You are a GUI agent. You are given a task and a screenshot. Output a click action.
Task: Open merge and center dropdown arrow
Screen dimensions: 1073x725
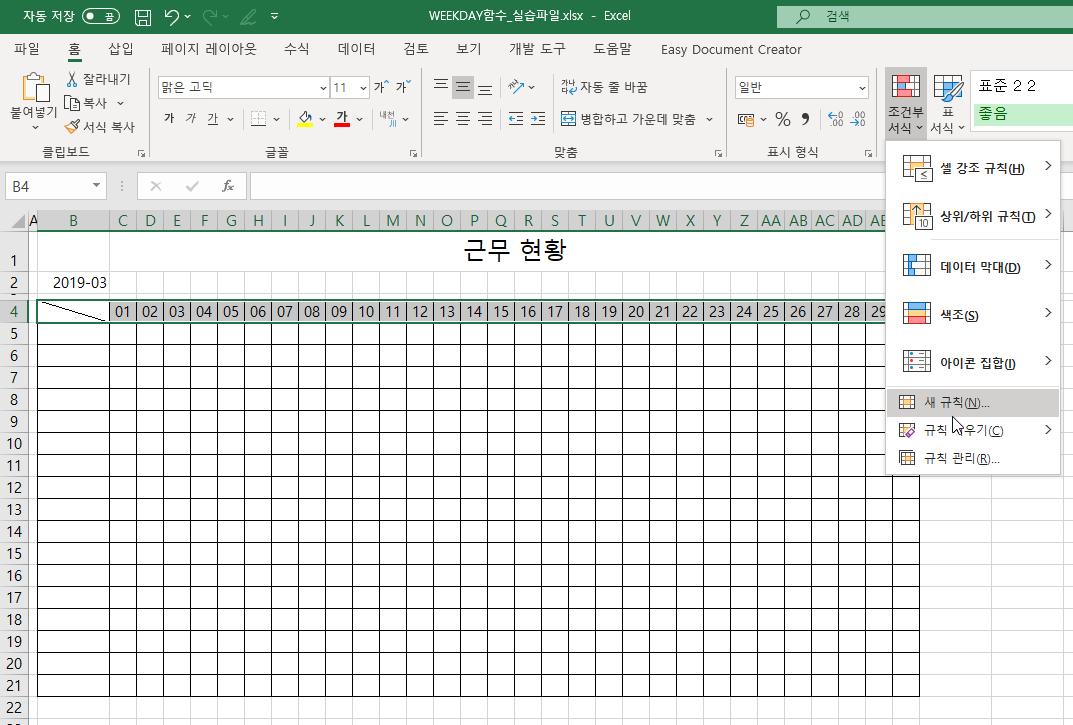tap(710, 119)
